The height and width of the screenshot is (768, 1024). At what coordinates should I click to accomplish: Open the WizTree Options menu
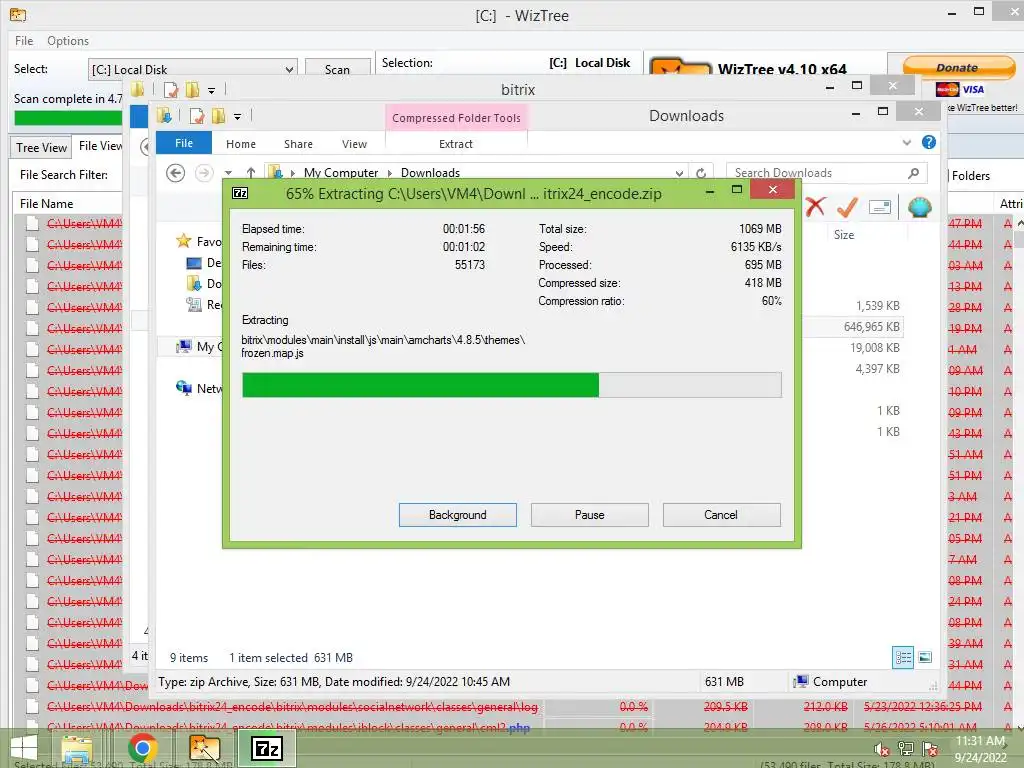point(68,40)
